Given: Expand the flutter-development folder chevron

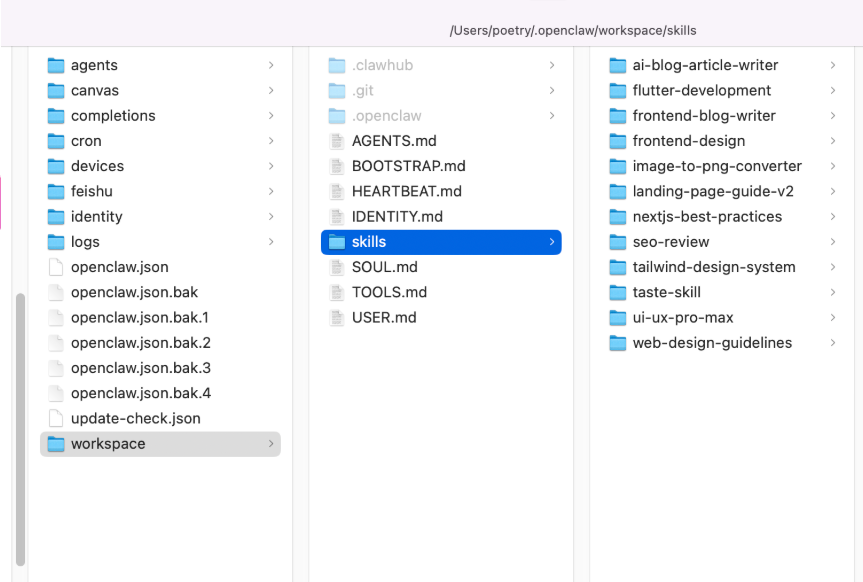Looking at the screenshot, I should pos(833,90).
